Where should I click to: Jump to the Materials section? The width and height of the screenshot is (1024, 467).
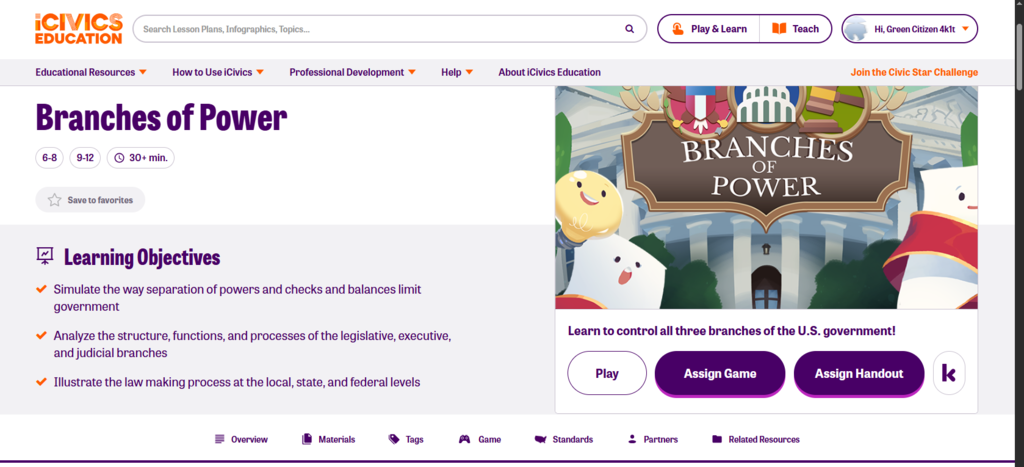328,440
